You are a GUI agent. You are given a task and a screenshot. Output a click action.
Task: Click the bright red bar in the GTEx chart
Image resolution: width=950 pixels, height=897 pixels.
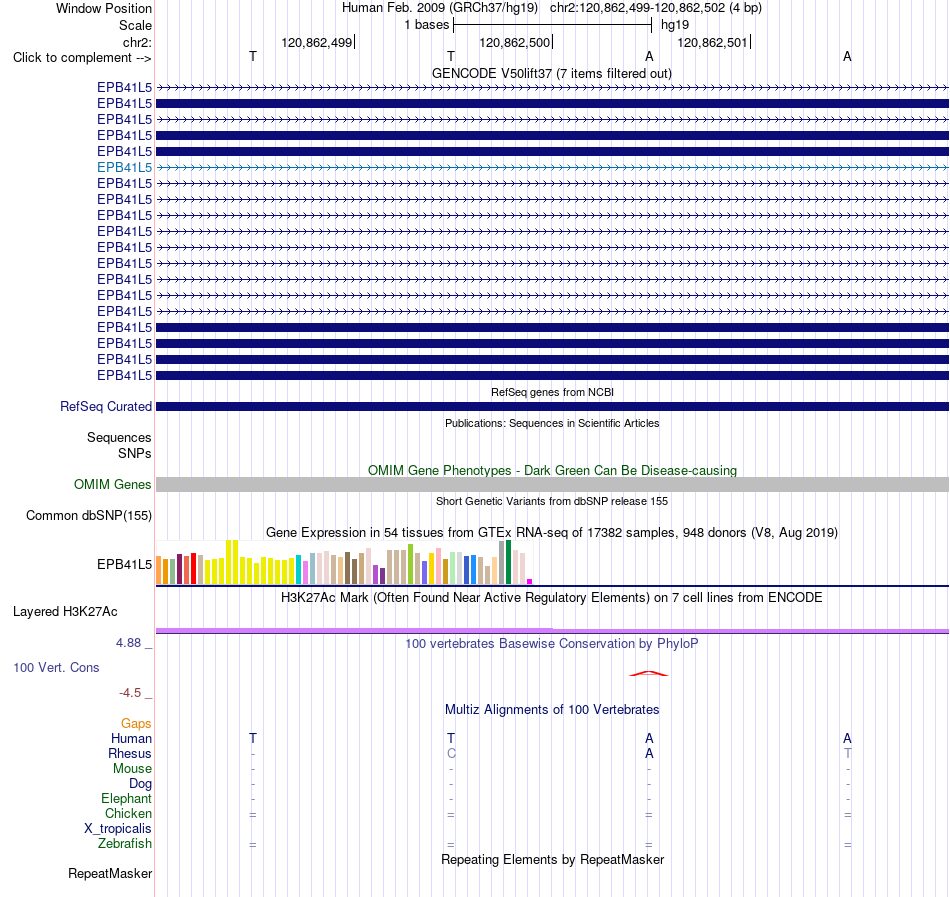click(193, 568)
